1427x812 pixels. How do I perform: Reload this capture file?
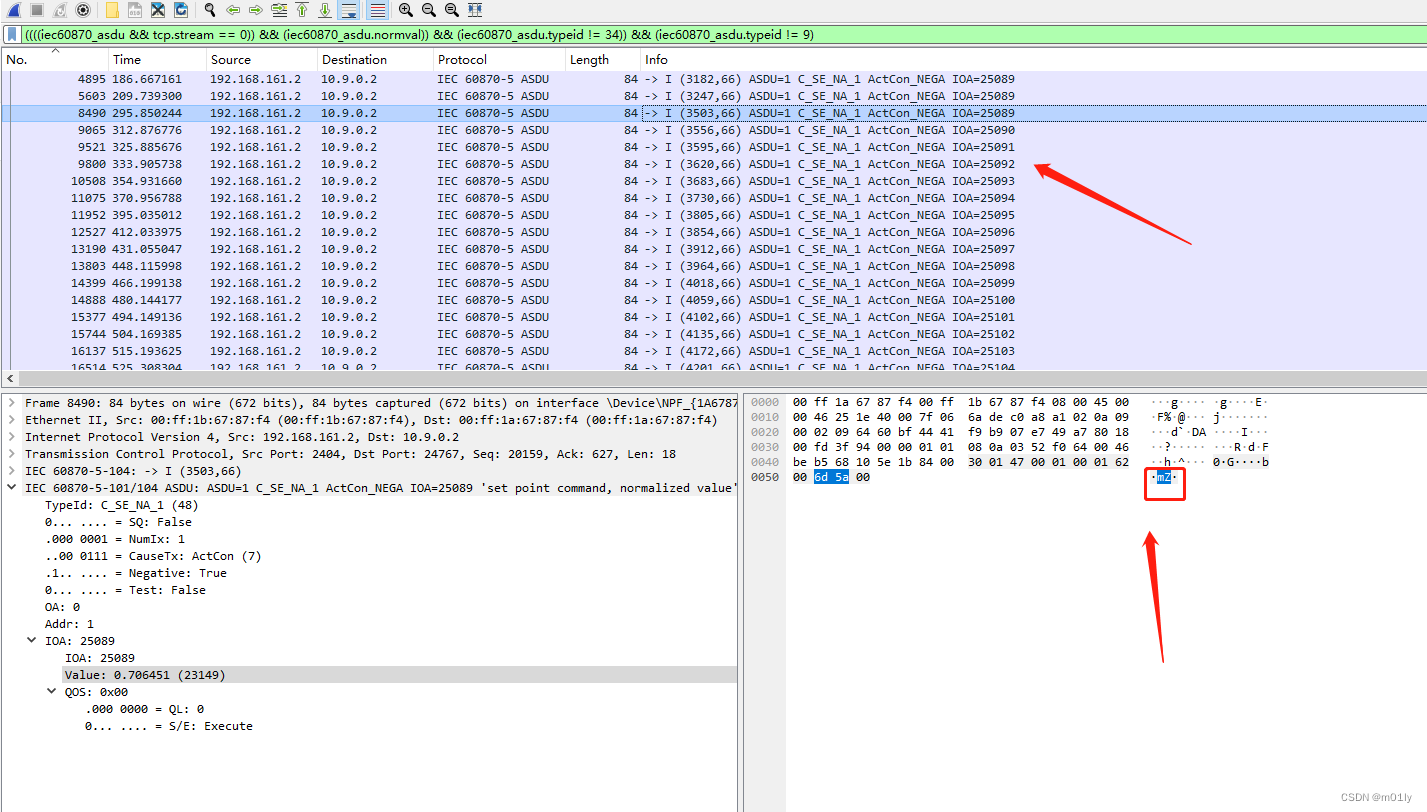click(x=181, y=10)
